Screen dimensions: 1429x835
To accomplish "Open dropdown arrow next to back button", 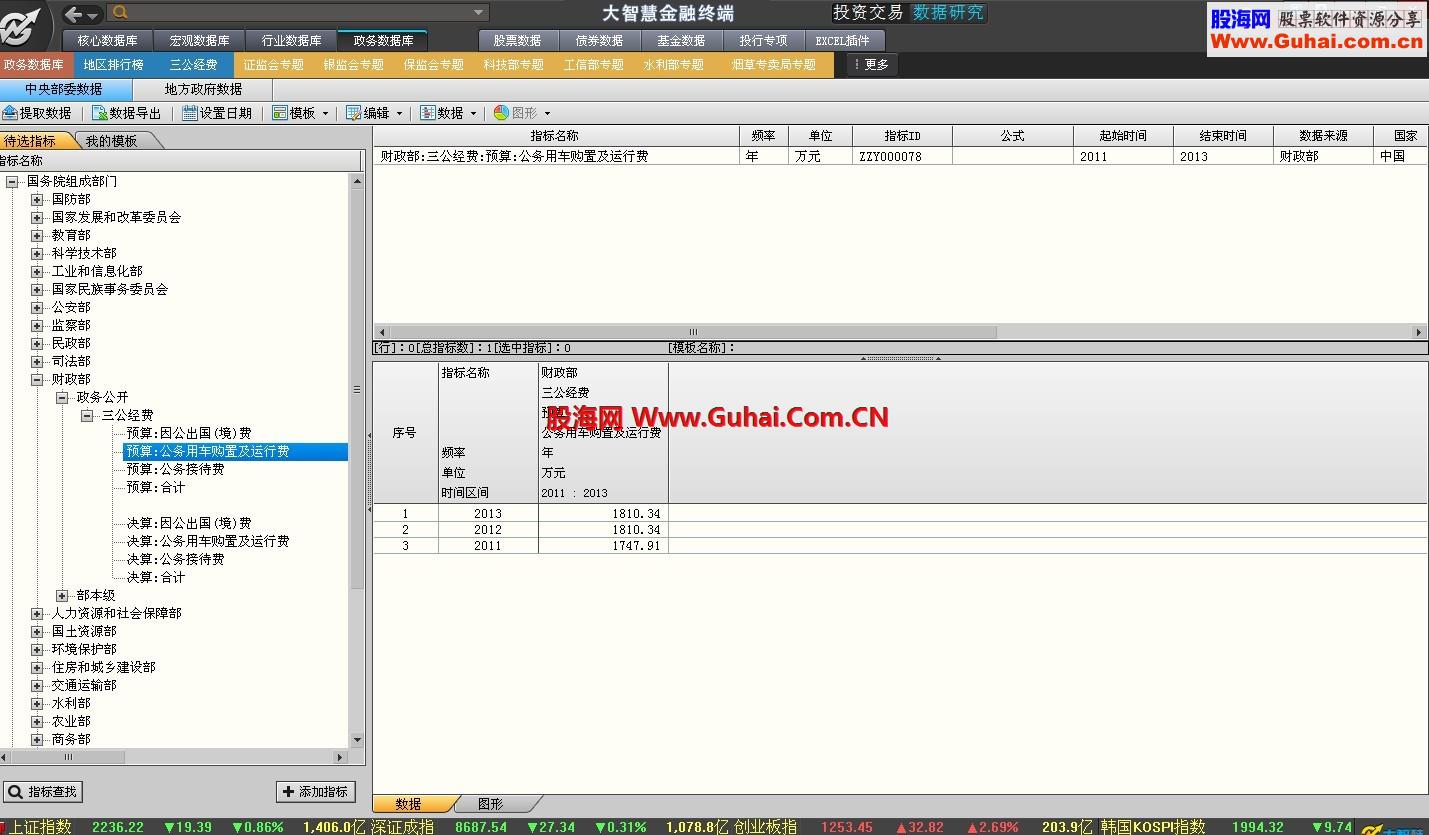I will click(x=93, y=15).
